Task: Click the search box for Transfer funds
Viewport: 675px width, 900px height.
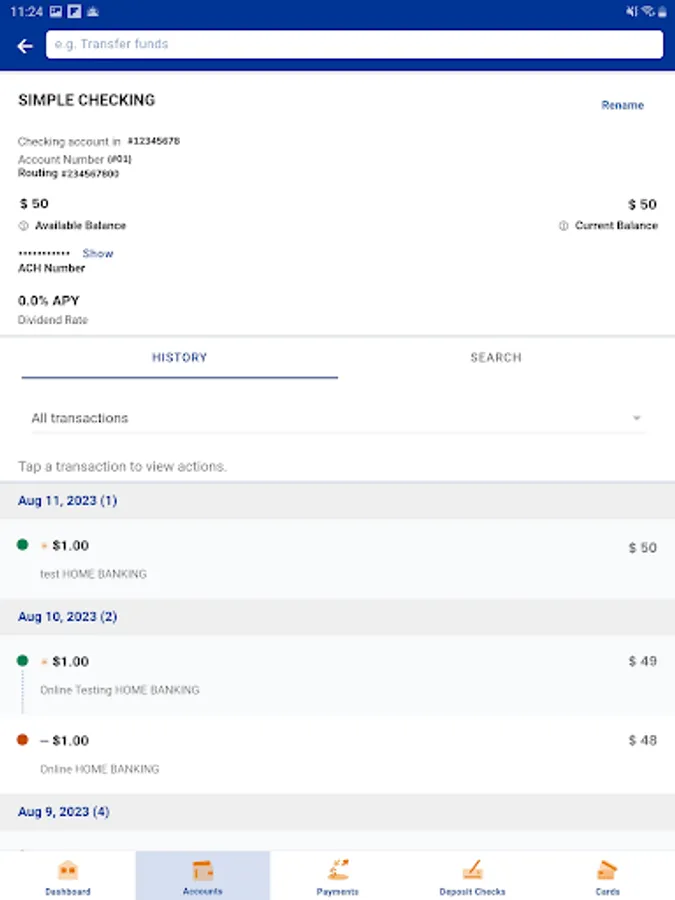Action: pos(354,44)
